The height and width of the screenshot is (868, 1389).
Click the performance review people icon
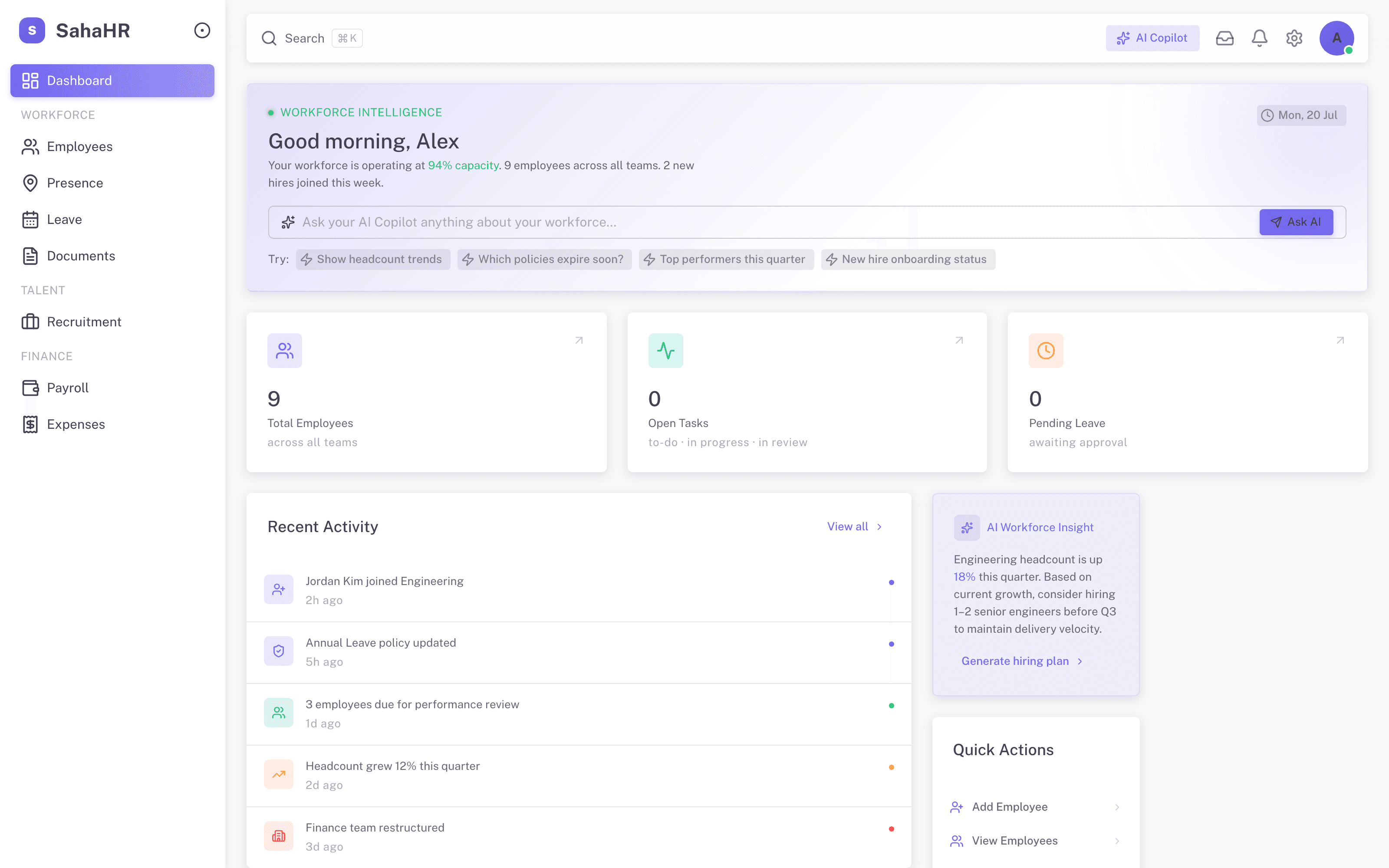tap(279, 713)
